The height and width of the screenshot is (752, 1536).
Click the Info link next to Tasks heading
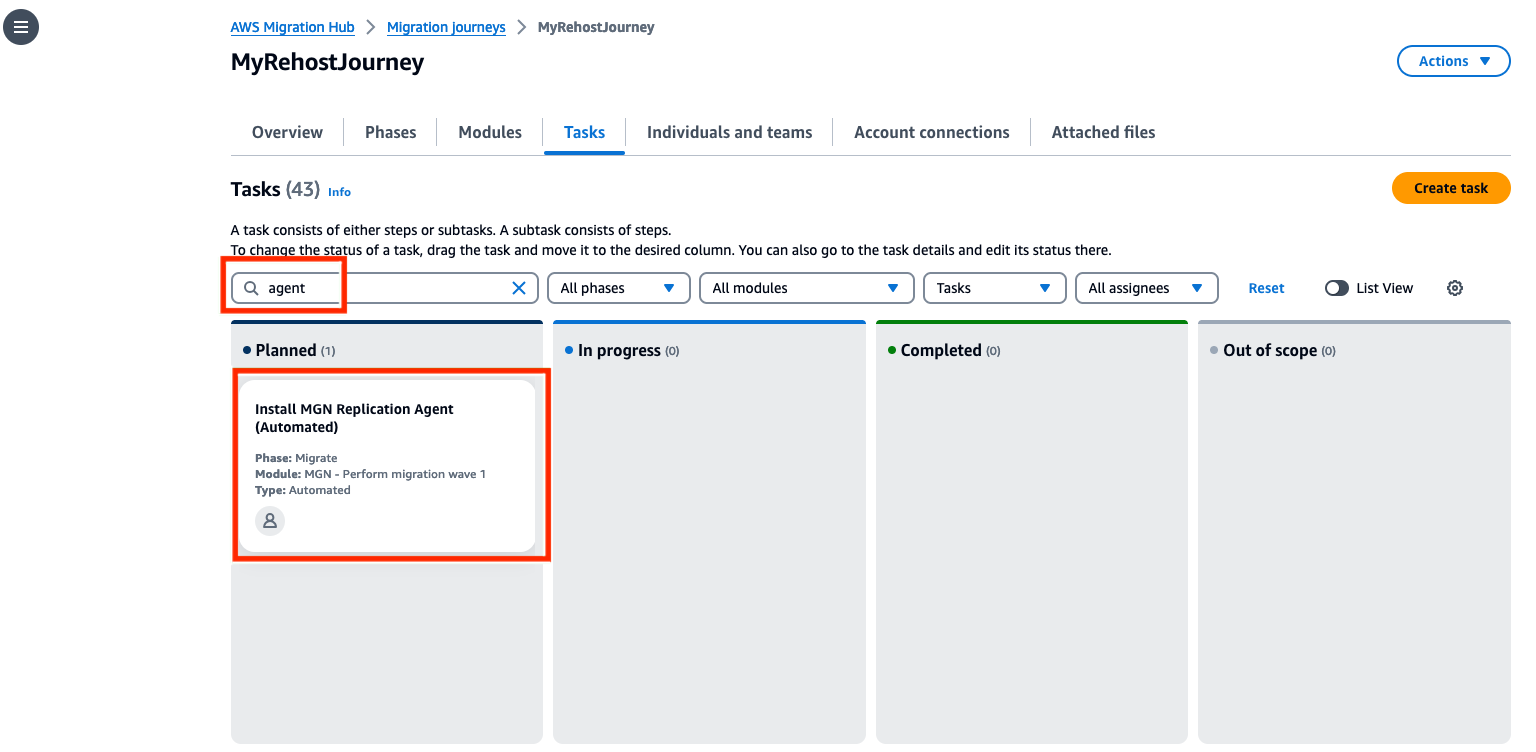(x=339, y=192)
